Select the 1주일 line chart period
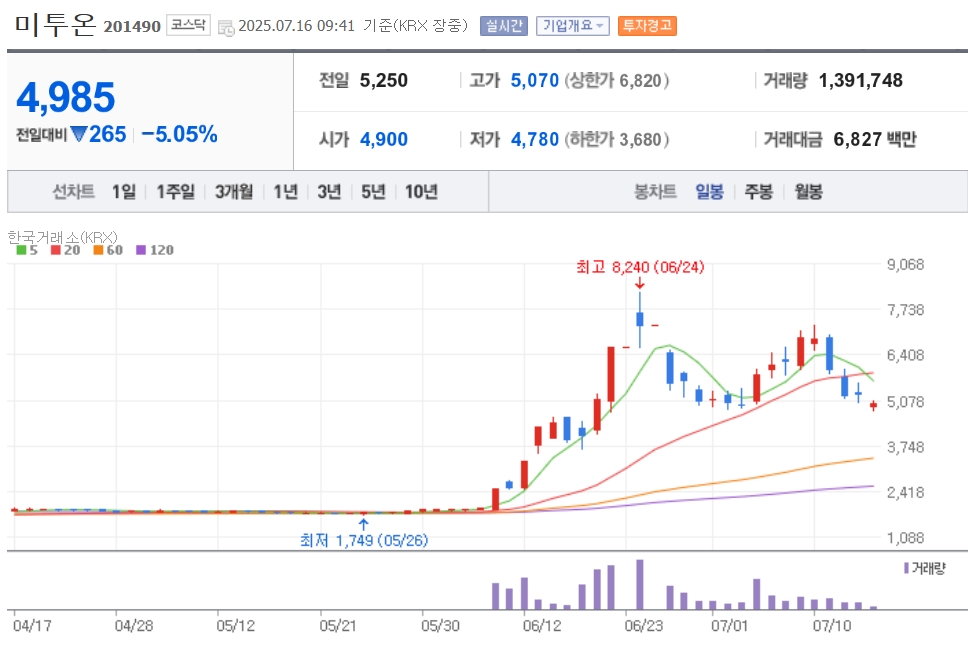Image resolution: width=968 pixels, height=665 pixels. pyautogui.click(x=175, y=192)
